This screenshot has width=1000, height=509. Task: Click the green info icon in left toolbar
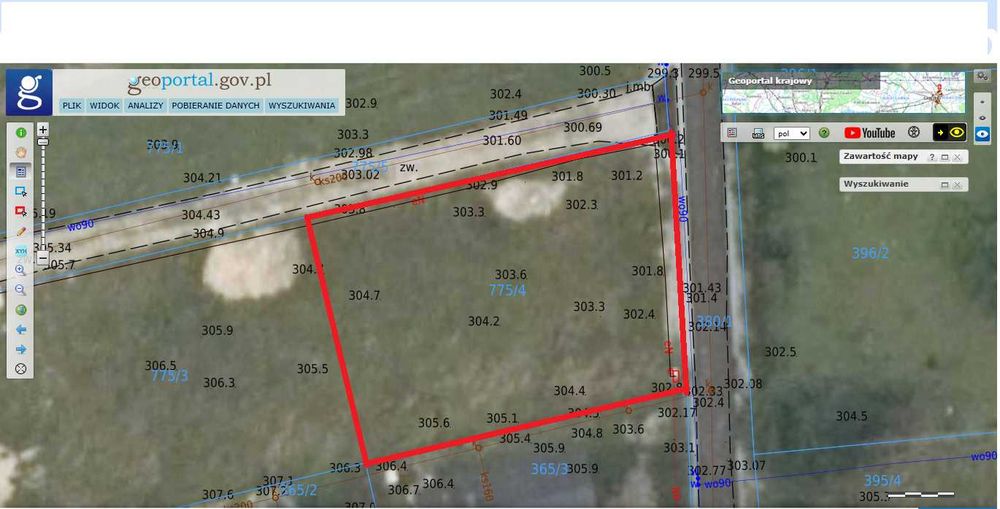coord(21,133)
